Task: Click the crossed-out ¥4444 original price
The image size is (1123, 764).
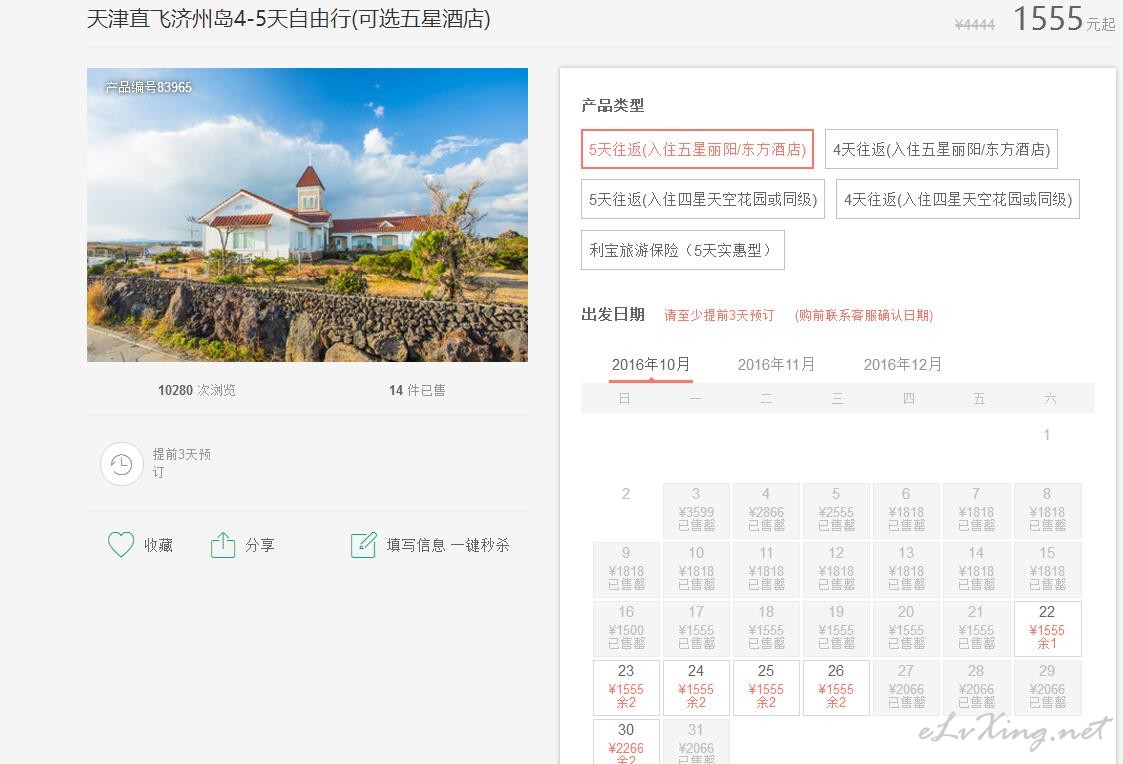Action: pyautogui.click(x=975, y=24)
